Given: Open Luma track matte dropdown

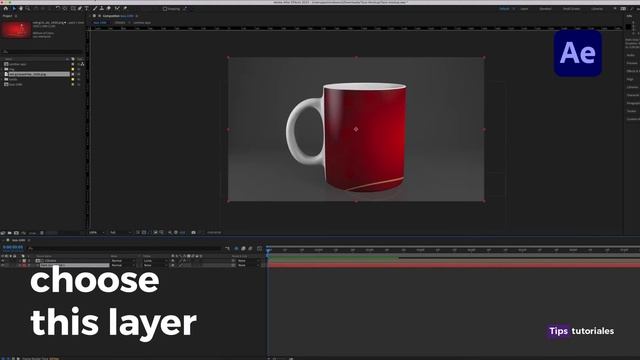Looking at the screenshot, I should click(x=156, y=260).
